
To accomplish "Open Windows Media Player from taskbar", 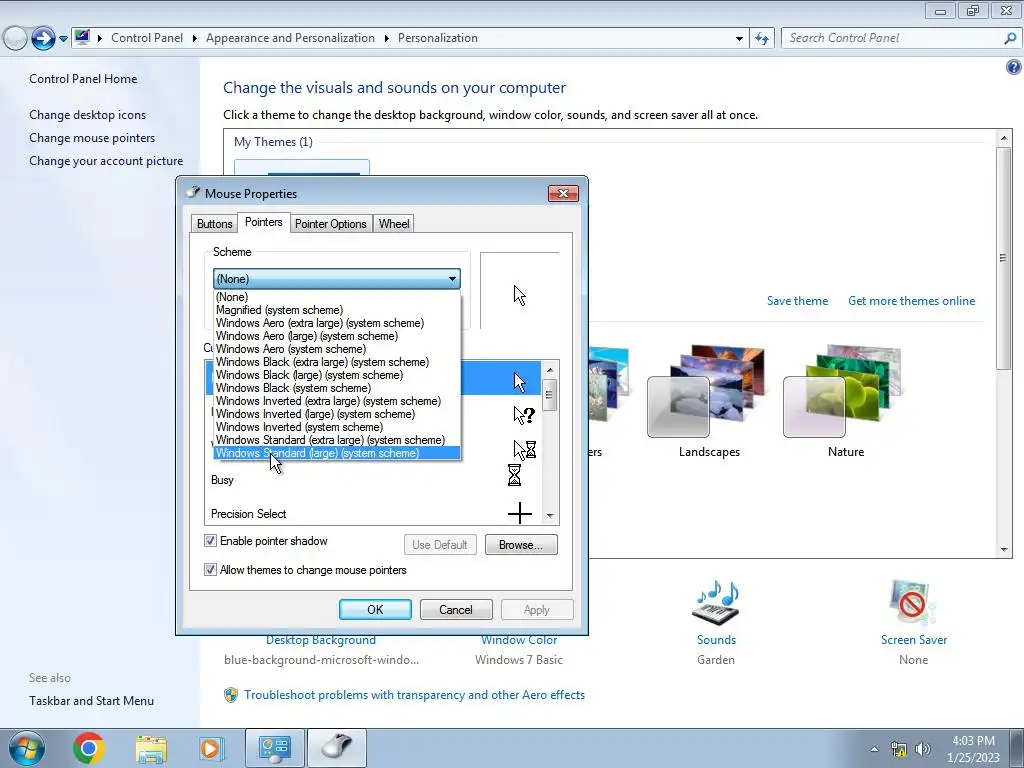I will pos(211,748).
